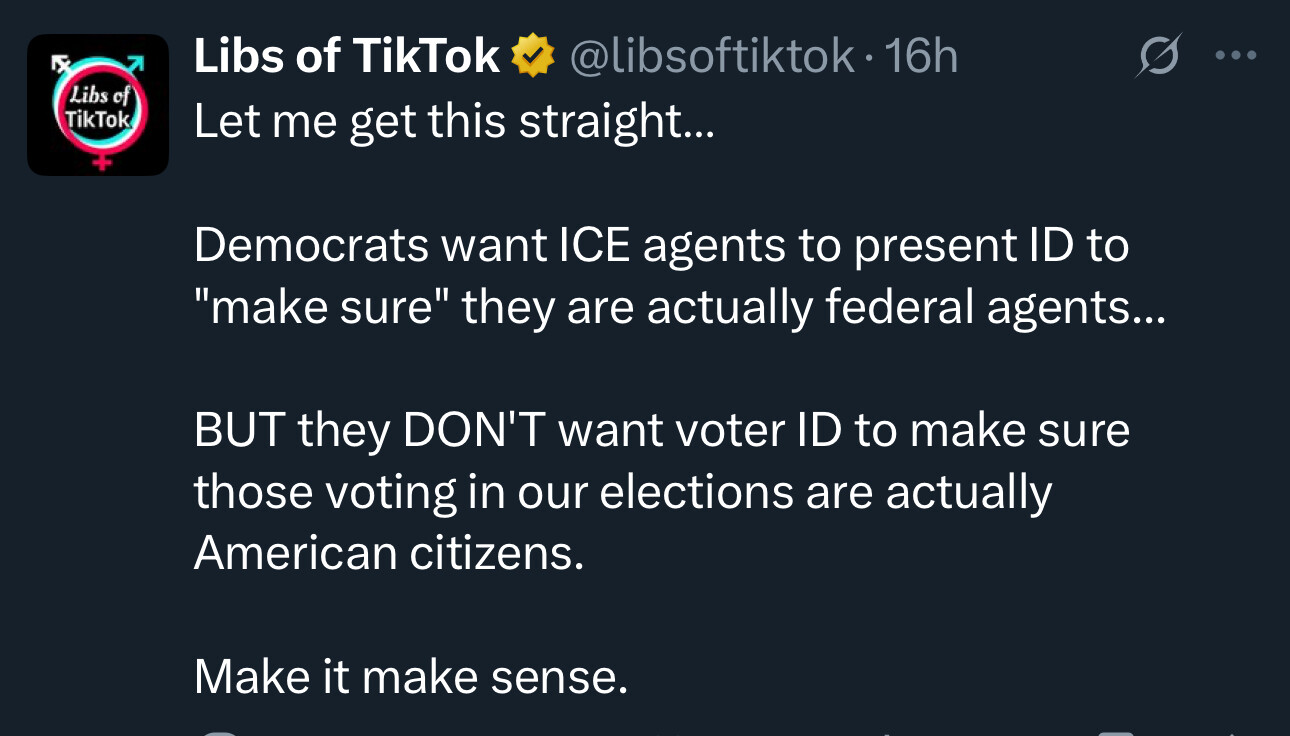Open the @libsoftiktok handle link
This screenshot has width=1290, height=736.
tap(712, 56)
